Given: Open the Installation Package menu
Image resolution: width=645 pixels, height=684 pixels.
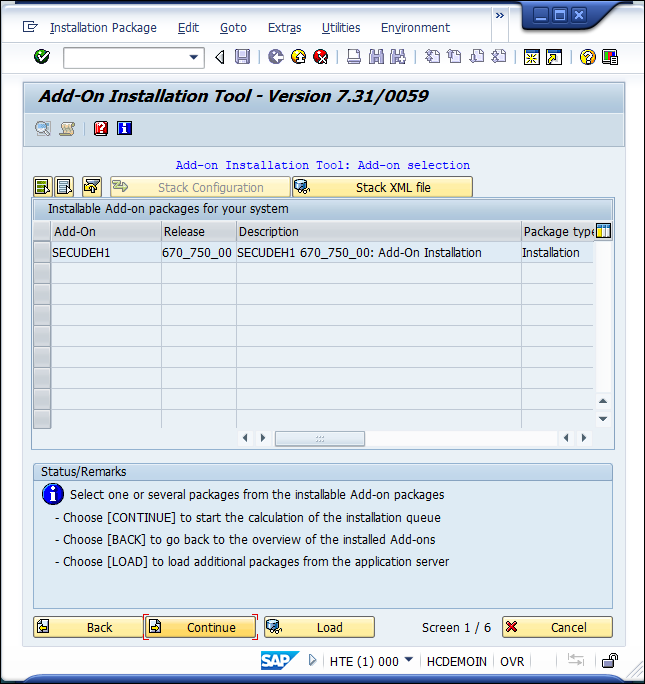Looking at the screenshot, I should click(x=103, y=28).
